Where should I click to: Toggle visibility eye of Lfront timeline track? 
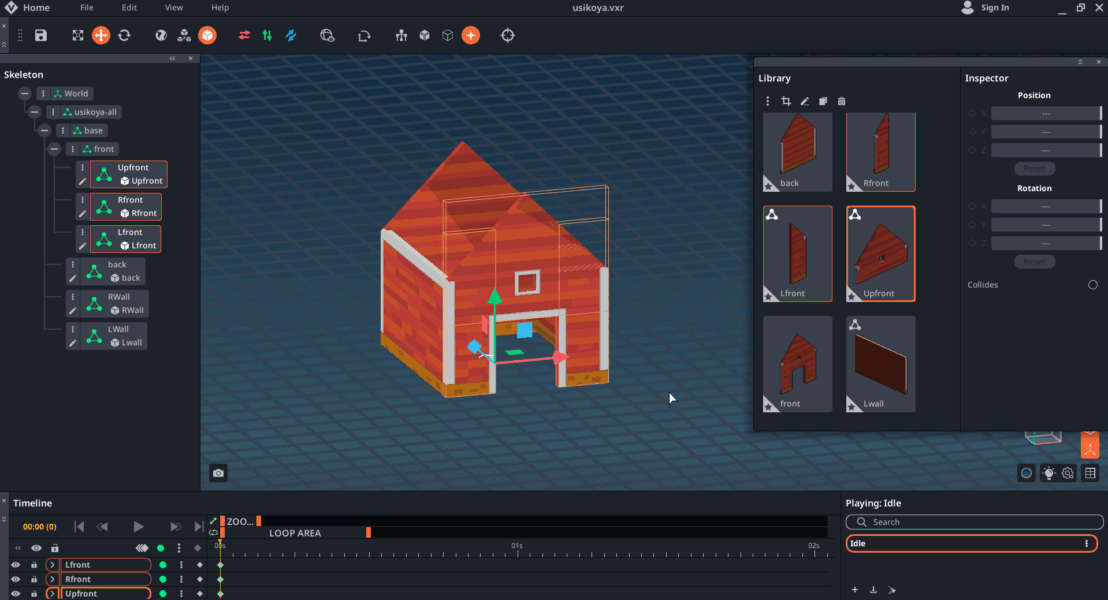coord(16,565)
